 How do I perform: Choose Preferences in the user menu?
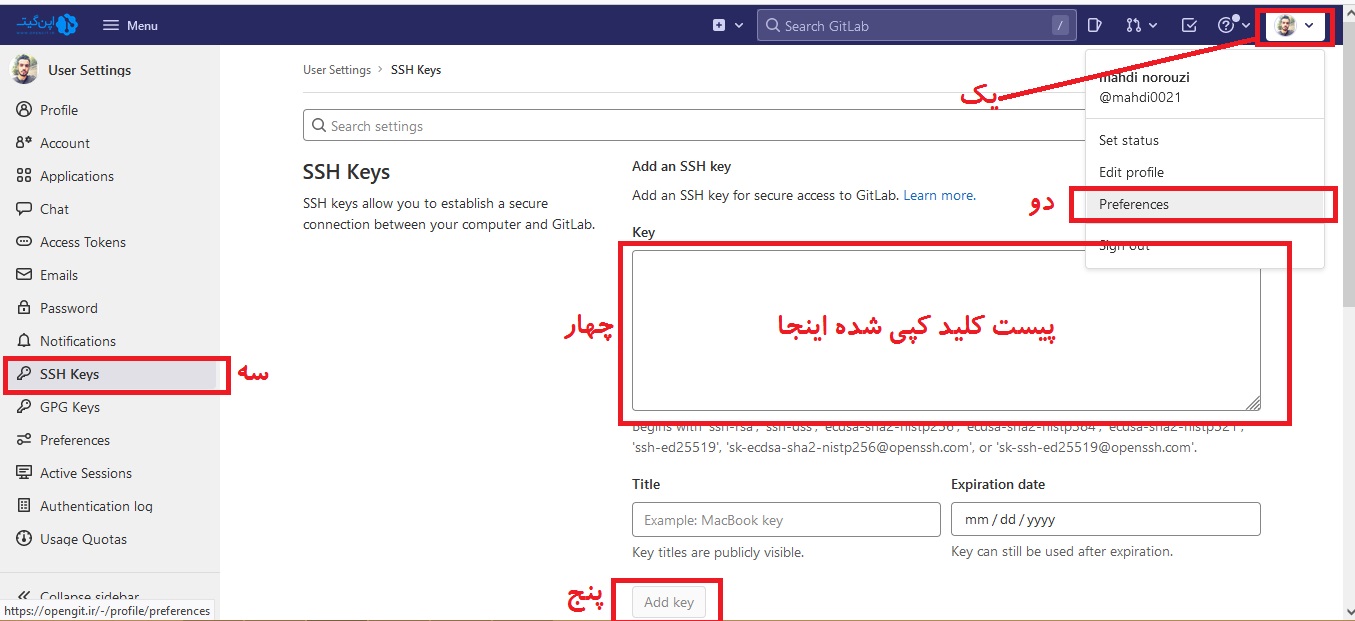tap(1134, 204)
